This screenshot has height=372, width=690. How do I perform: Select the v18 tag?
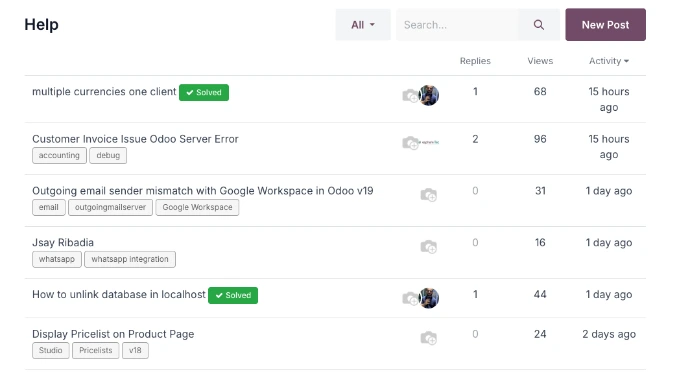coord(135,350)
